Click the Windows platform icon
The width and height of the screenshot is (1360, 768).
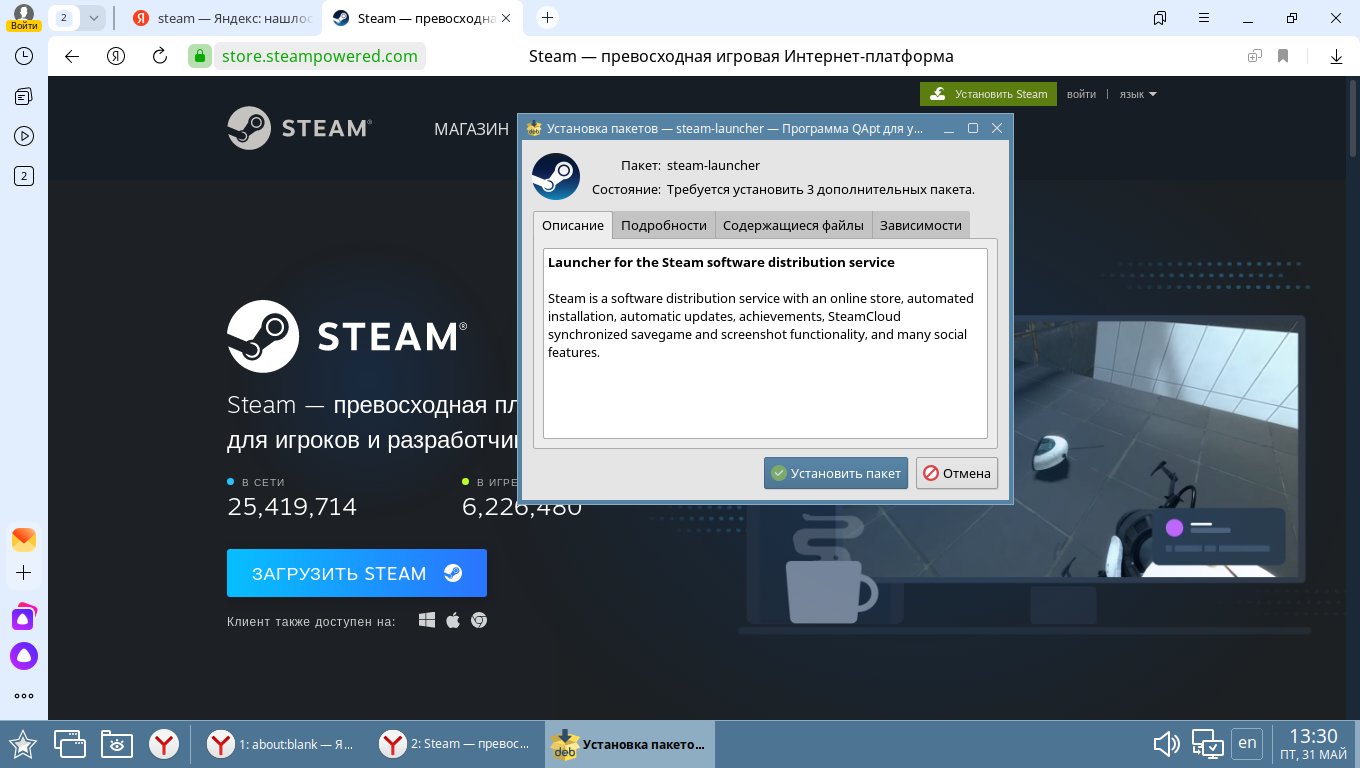(x=427, y=620)
